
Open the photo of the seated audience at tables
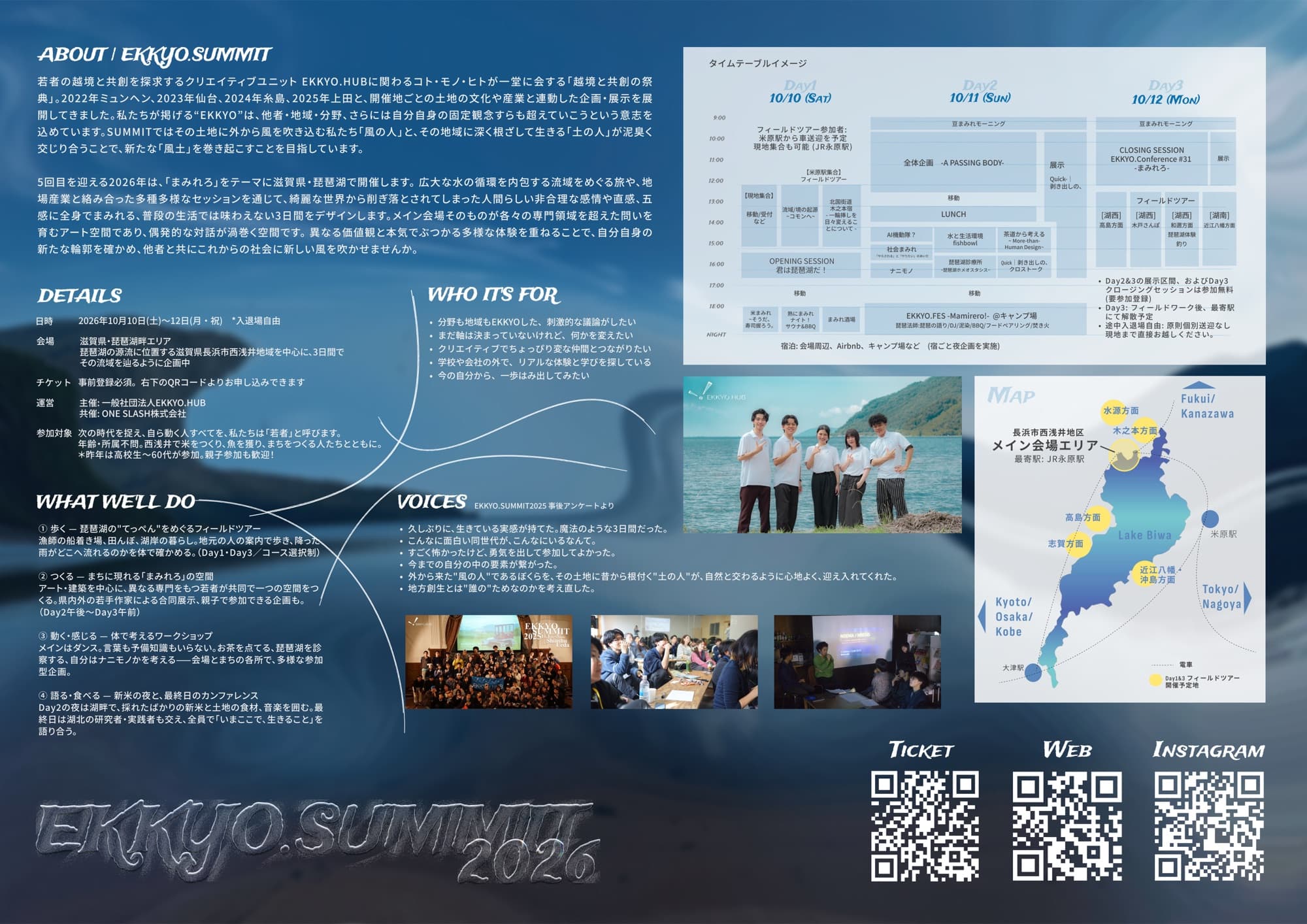(x=674, y=661)
